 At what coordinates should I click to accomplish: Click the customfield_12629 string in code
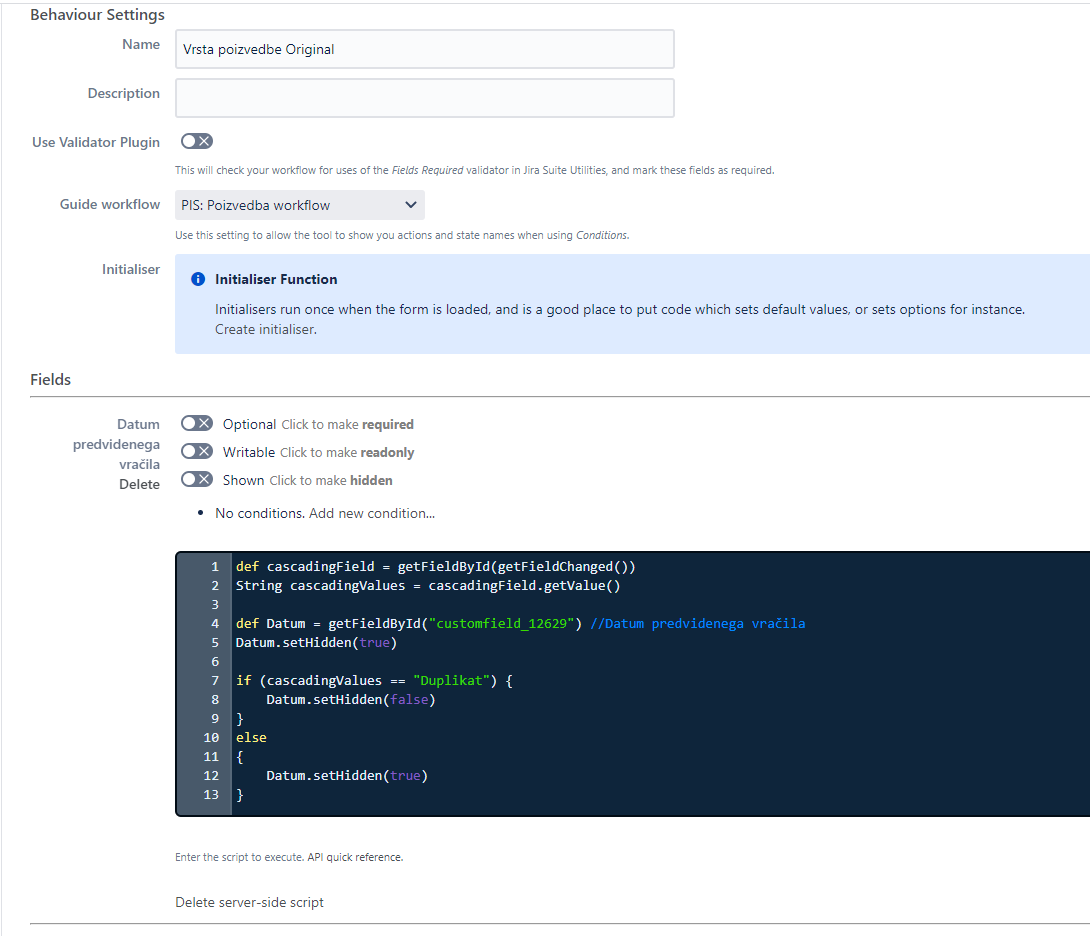coord(501,624)
